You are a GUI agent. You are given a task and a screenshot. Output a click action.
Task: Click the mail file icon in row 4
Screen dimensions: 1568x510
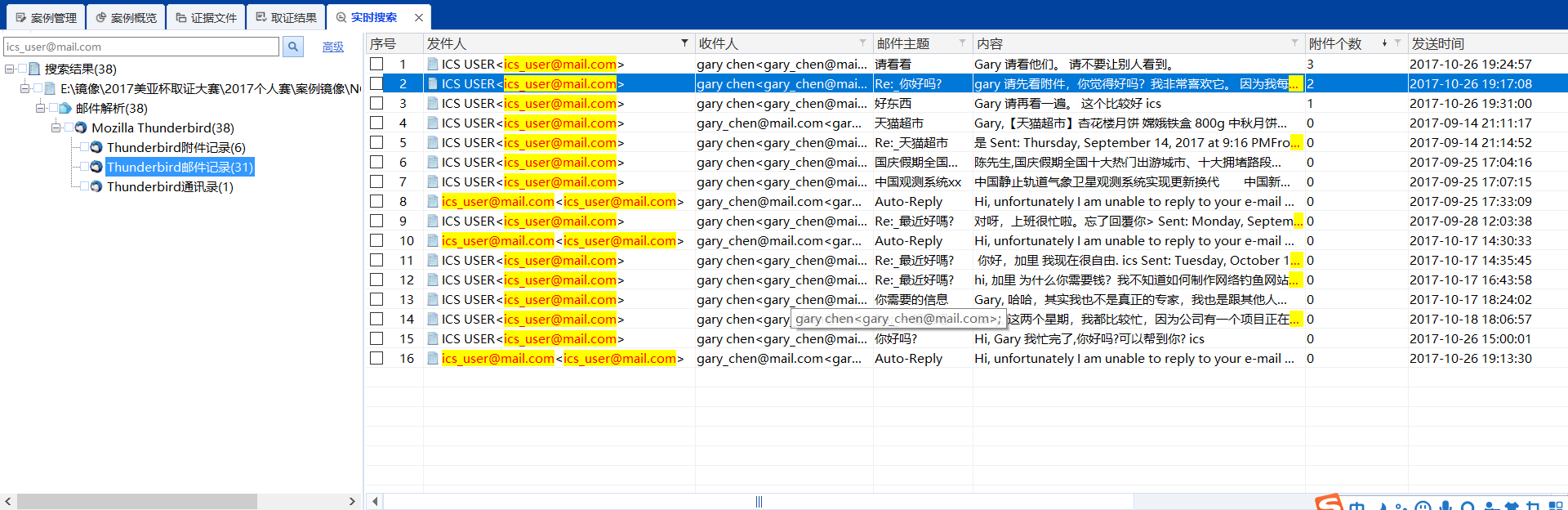coord(433,123)
